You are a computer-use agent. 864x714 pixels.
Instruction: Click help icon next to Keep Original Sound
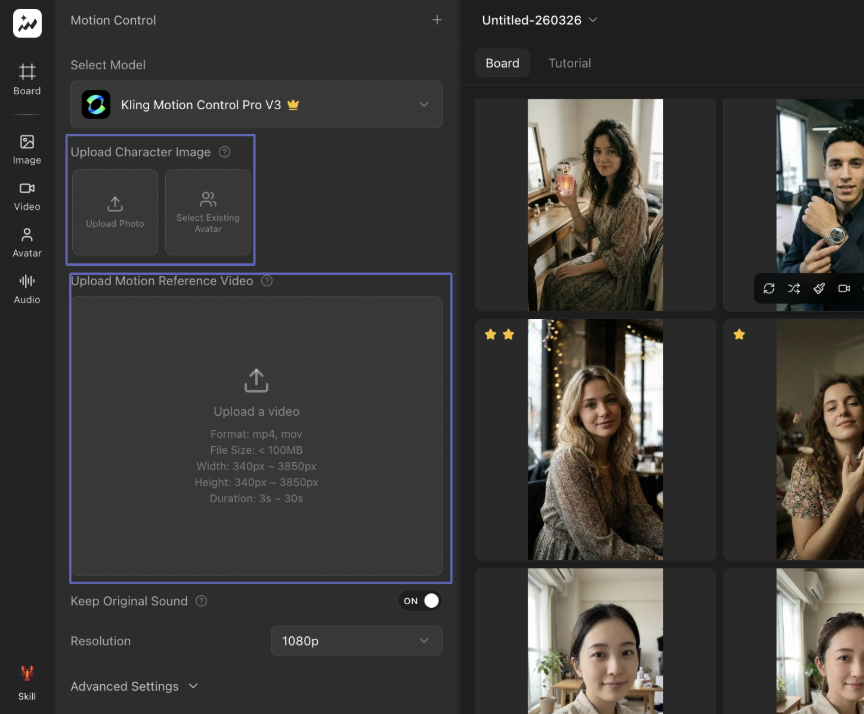202,601
